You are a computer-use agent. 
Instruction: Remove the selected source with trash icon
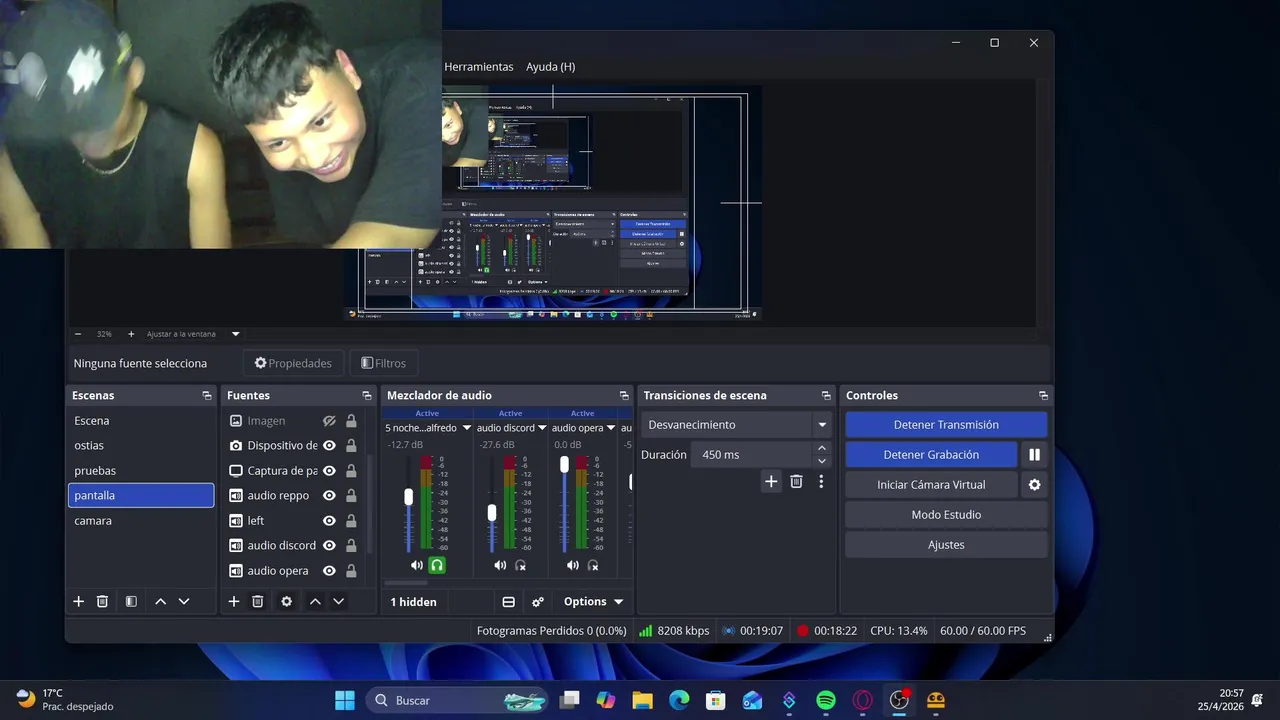pos(257,601)
